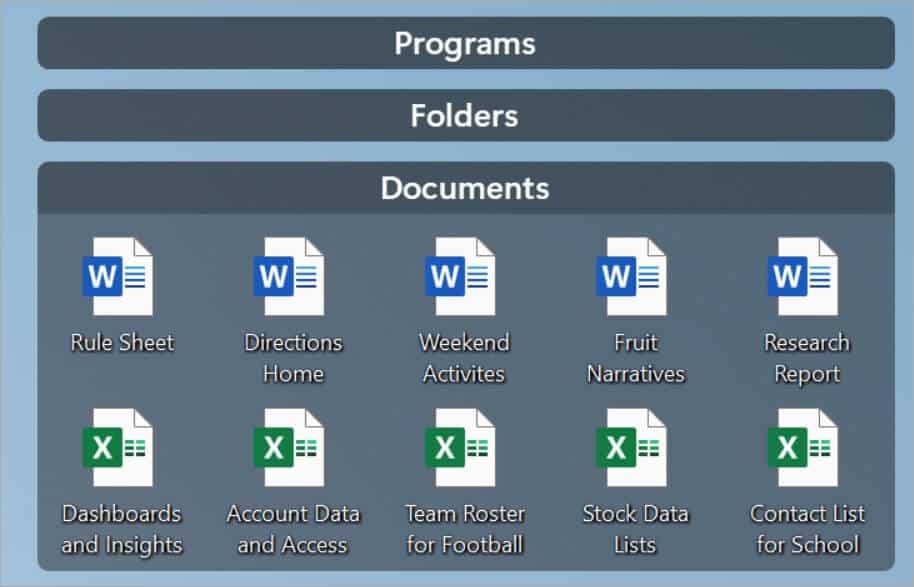Click the 'Team Roster for Football' label
This screenshot has height=587, width=914.
[465, 530]
